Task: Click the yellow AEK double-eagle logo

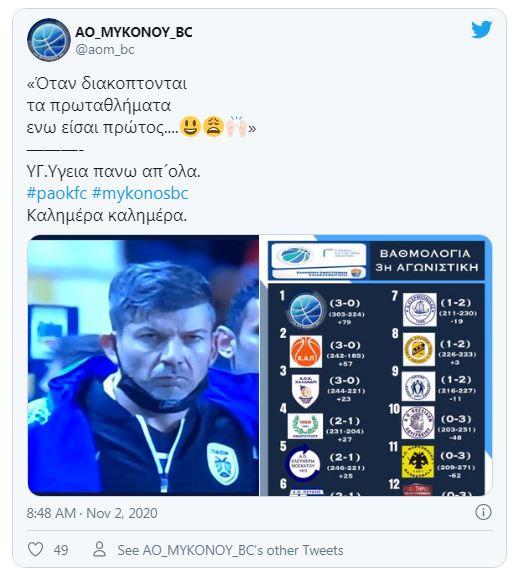Action: pyautogui.click(x=418, y=462)
